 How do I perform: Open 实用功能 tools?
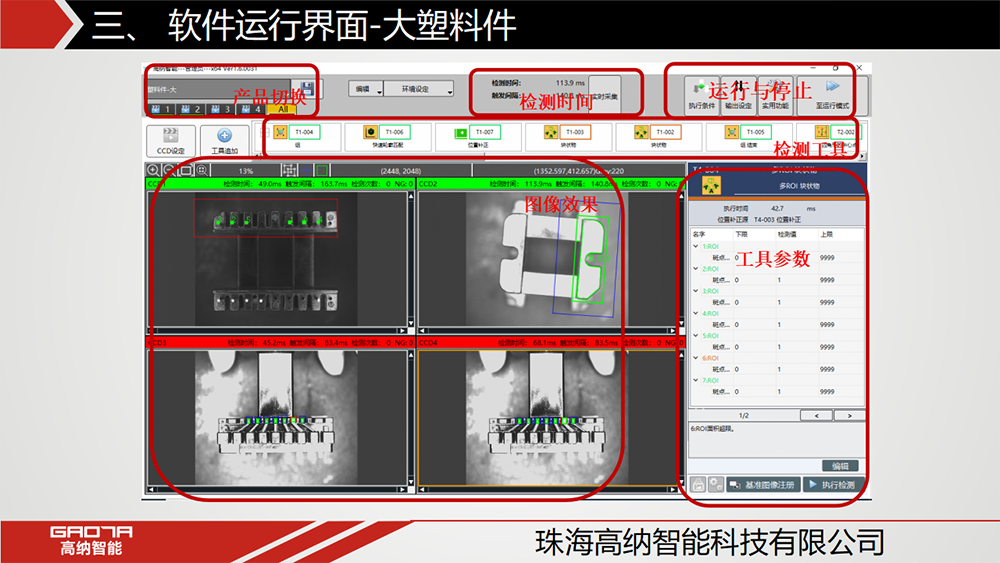pyautogui.click(x=775, y=95)
